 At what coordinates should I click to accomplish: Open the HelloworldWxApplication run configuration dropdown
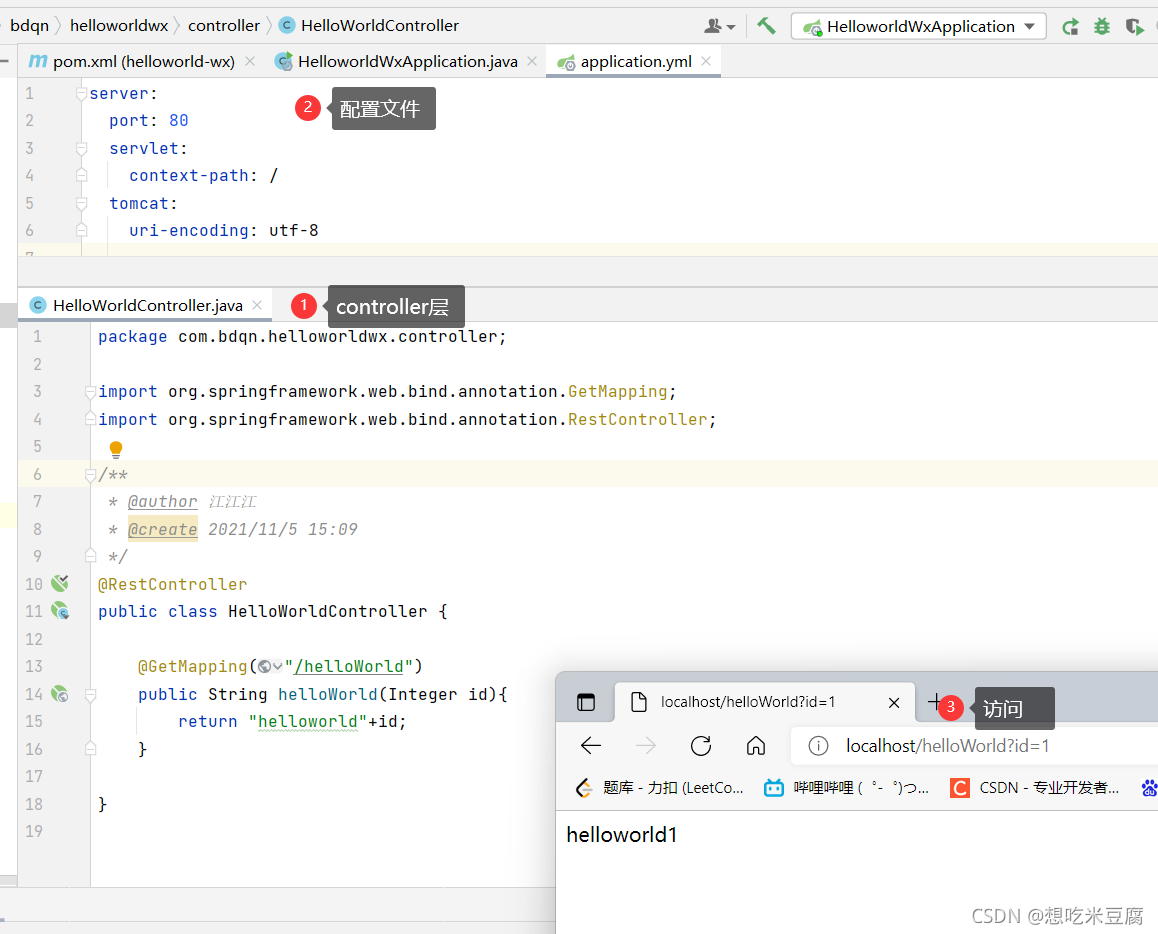pyautogui.click(x=919, y=27)
